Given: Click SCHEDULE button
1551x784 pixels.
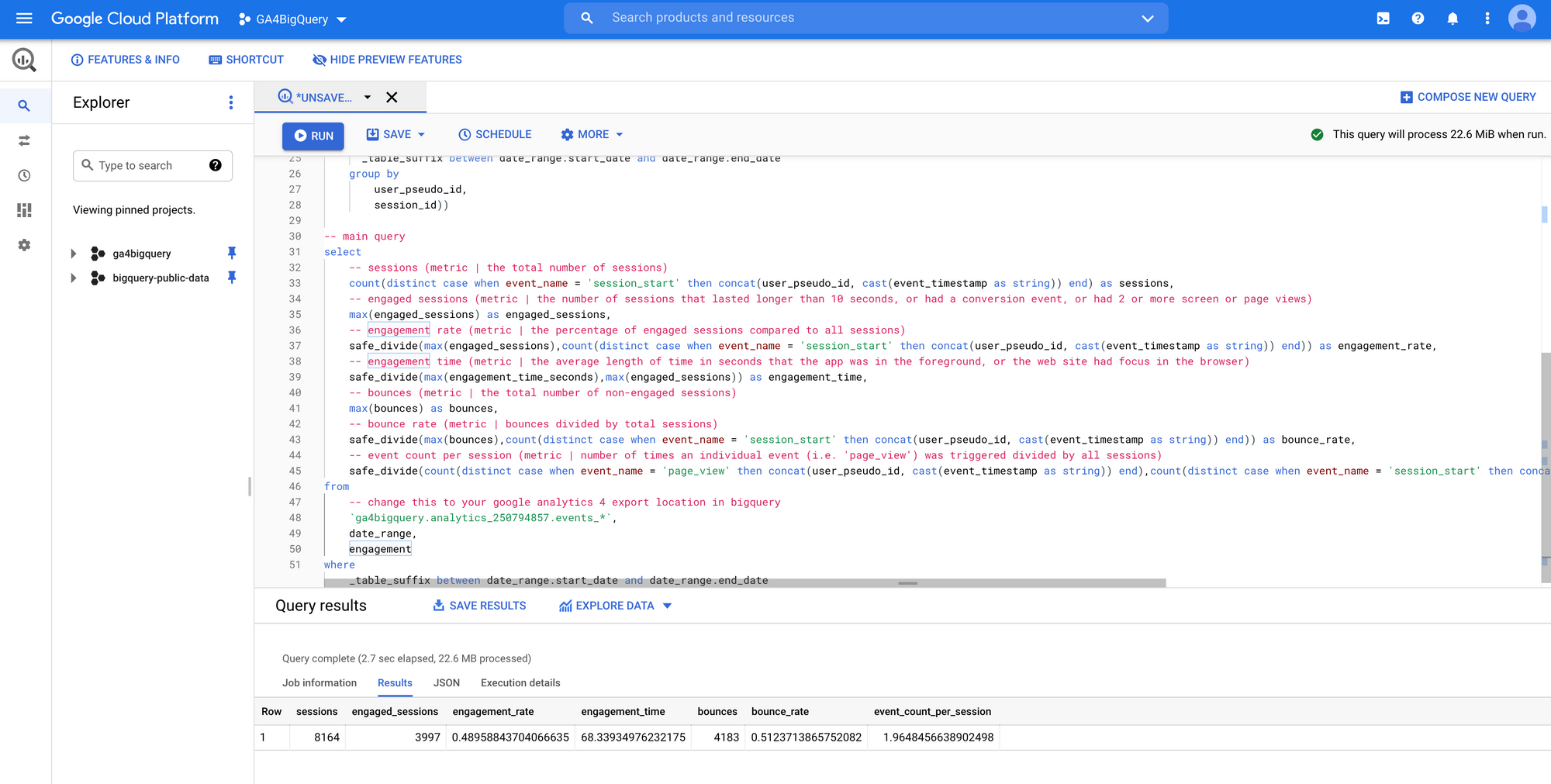Looking at the screenshot, I should coord(495,134).
